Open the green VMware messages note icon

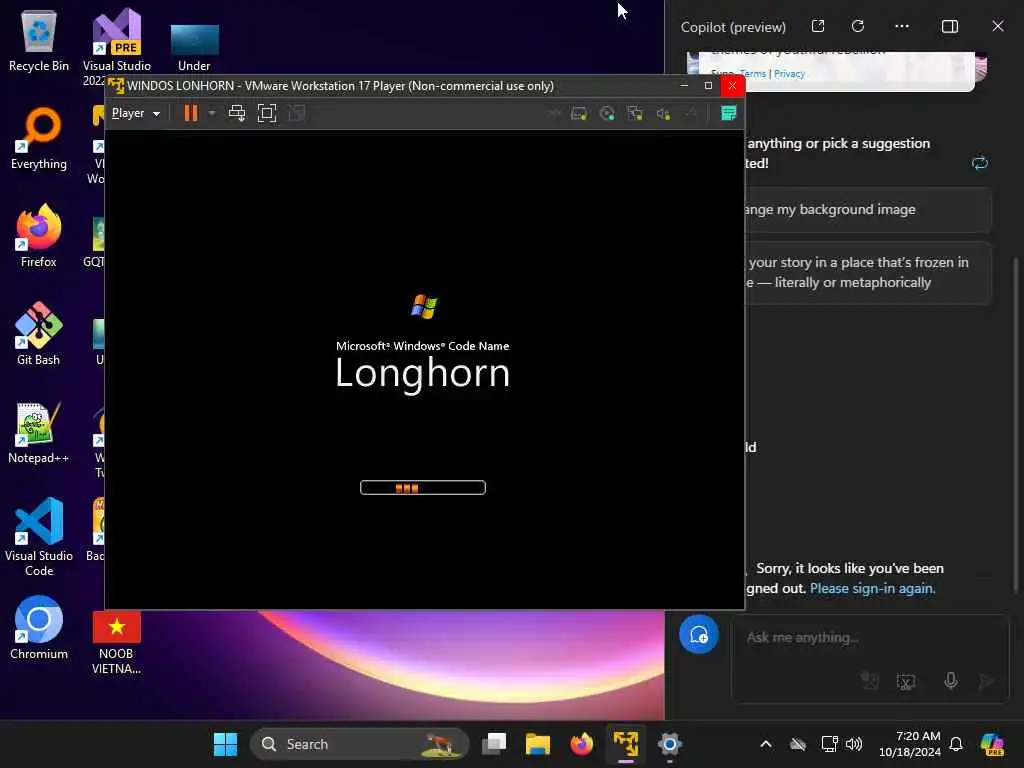[728, 113]
